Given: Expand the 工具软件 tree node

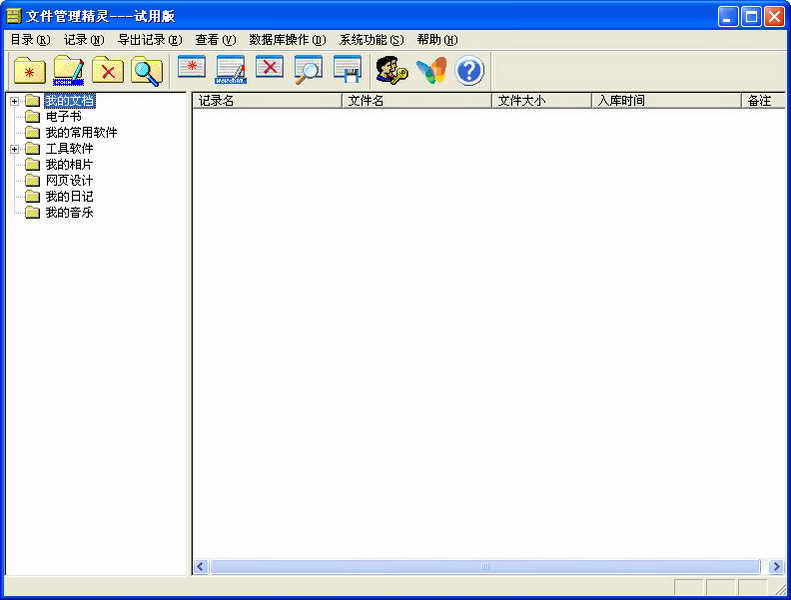Looking at the screenshot, I should click(15, 149).
